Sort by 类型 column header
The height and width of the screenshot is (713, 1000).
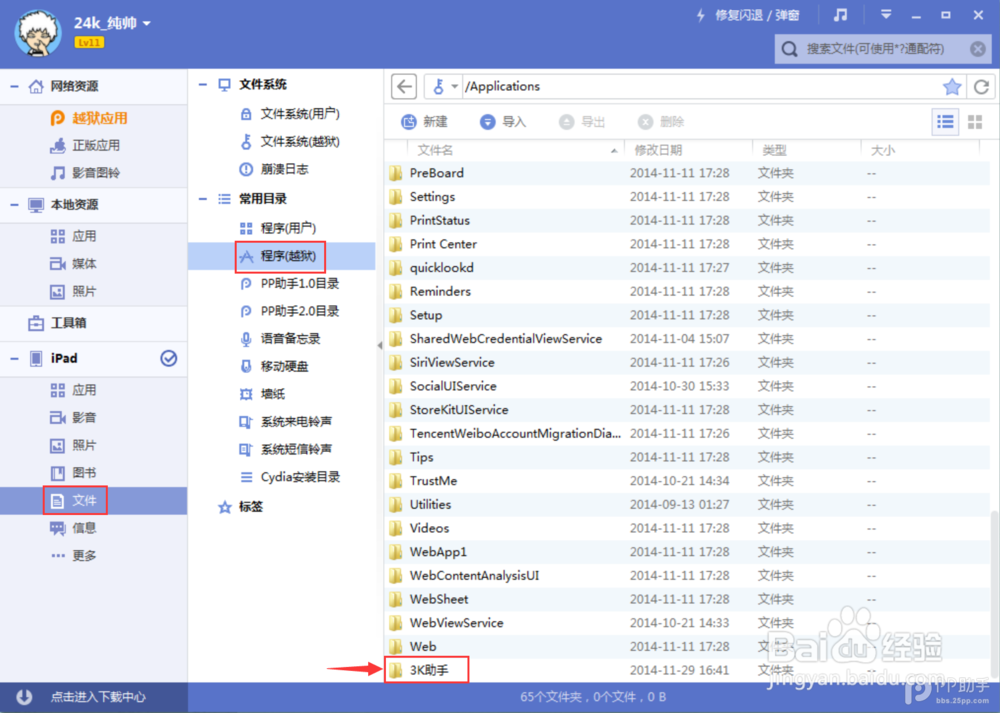click(774, 151)
